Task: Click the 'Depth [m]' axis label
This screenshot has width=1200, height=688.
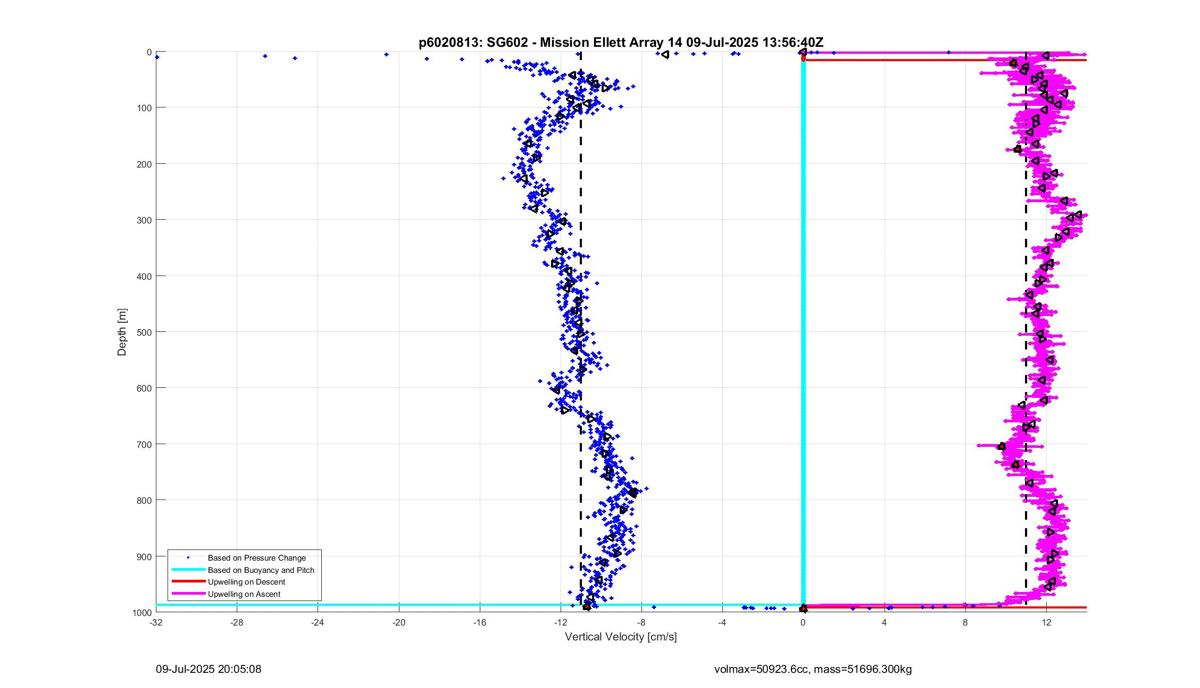Action: click(122, 332)
